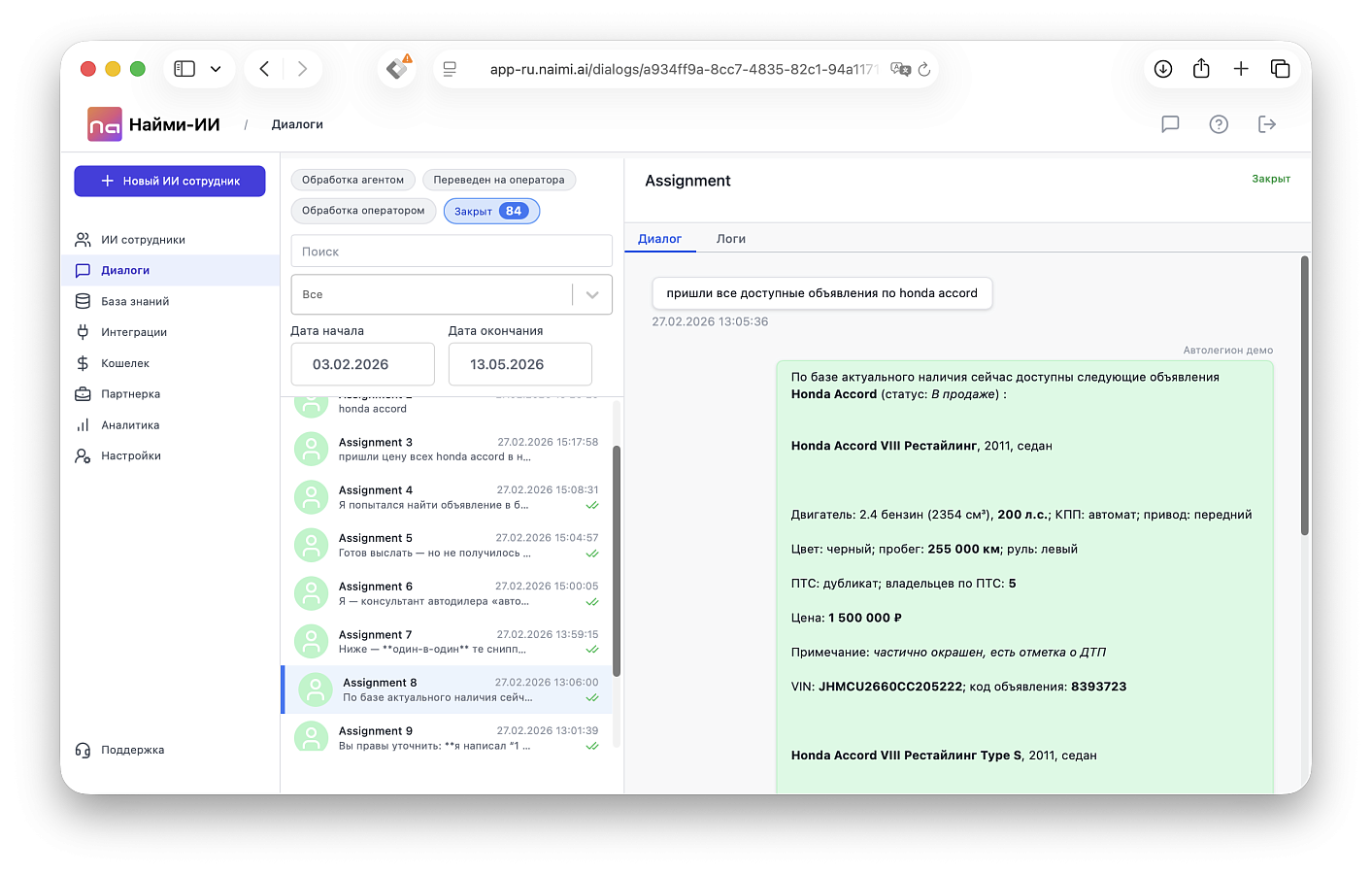Open the Диалоги menu item
1372x874 pixels.
click(171, 271)
